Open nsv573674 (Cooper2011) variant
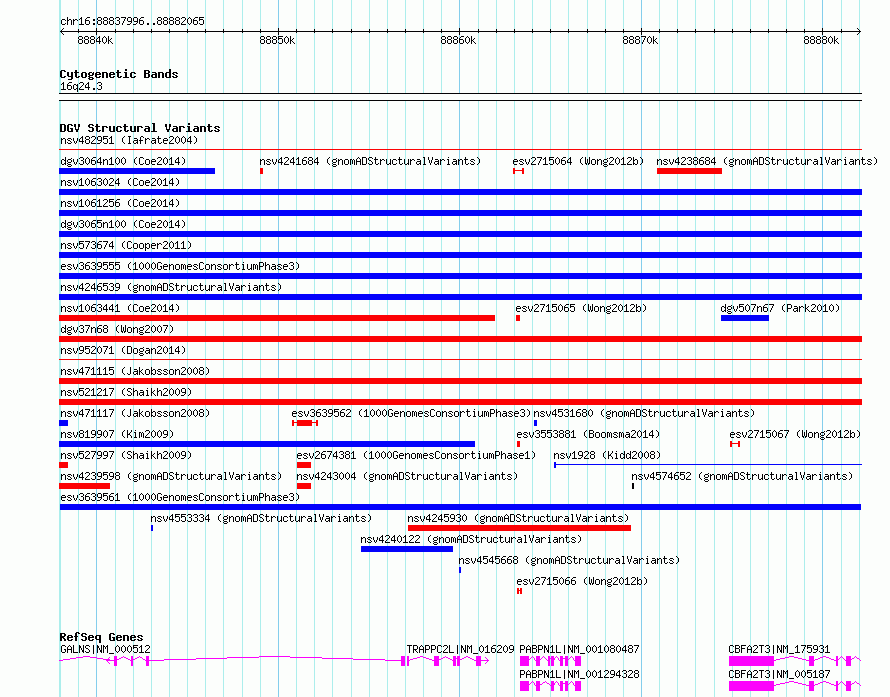This screenshot has width=890, height=697. click(126, 245)
